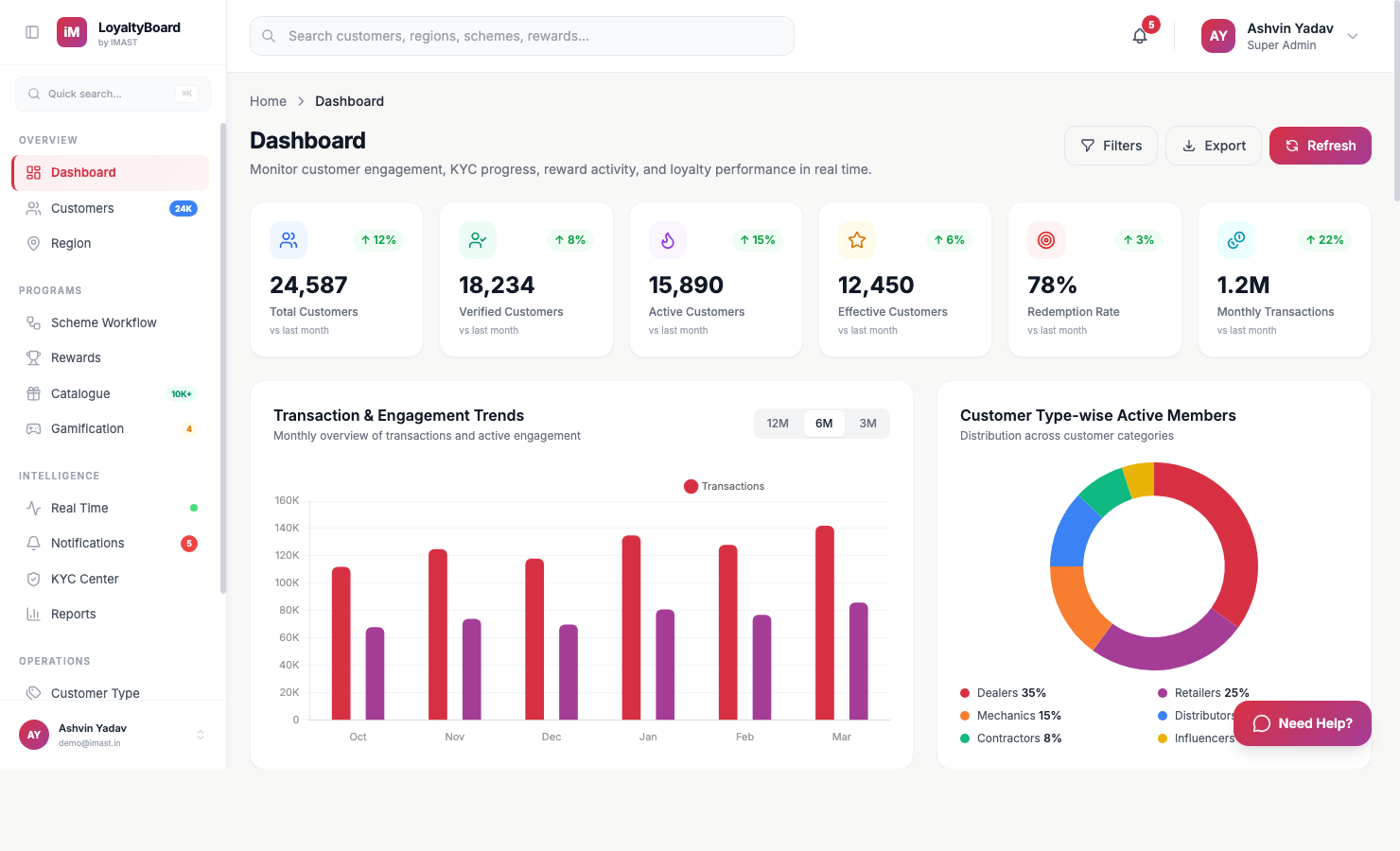Screen dimensions: 1400x851
Task: Navigate to Home via breadcrumb
Action: click(x=268, y=101)
